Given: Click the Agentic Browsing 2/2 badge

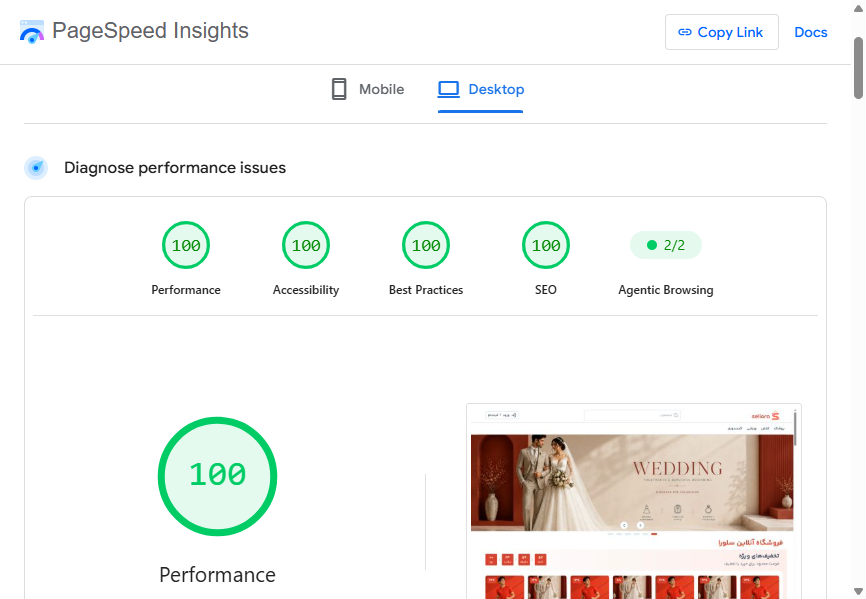Looking at the screenshot, I should (x=666, y=245).
